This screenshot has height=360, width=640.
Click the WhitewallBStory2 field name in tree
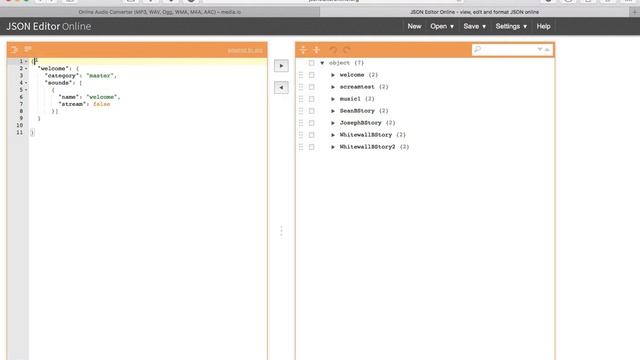[367, 147]
